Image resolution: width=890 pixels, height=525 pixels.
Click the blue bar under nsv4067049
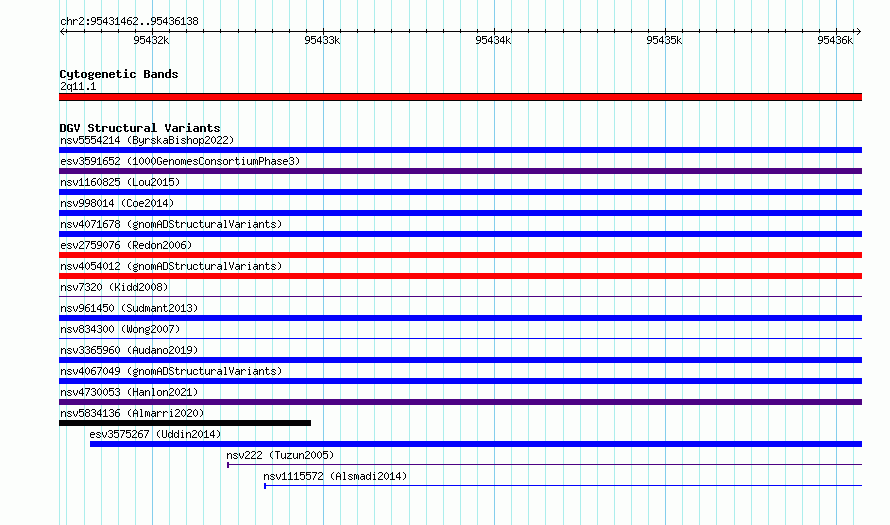[x=460, y=381]
